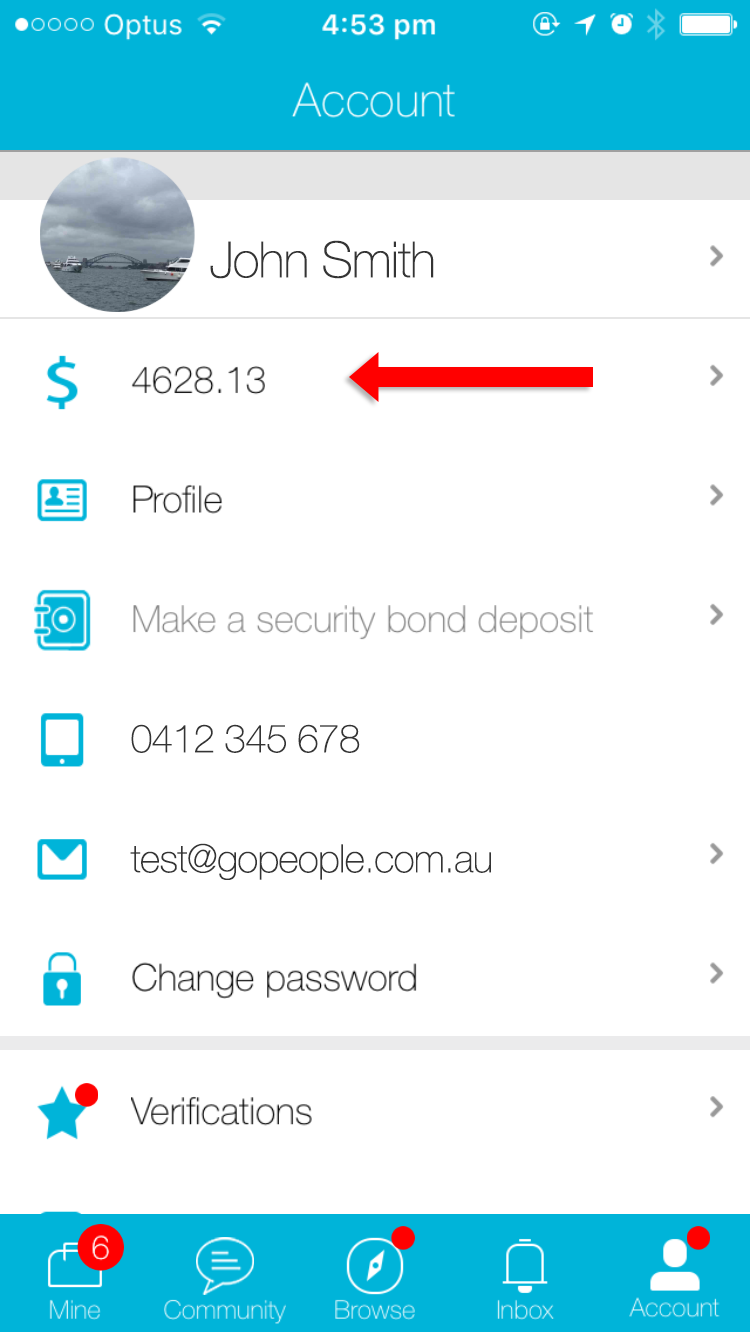The image size is (750, 1332).
Task: Switch to the Mine tab
Action: (75, 1273)
